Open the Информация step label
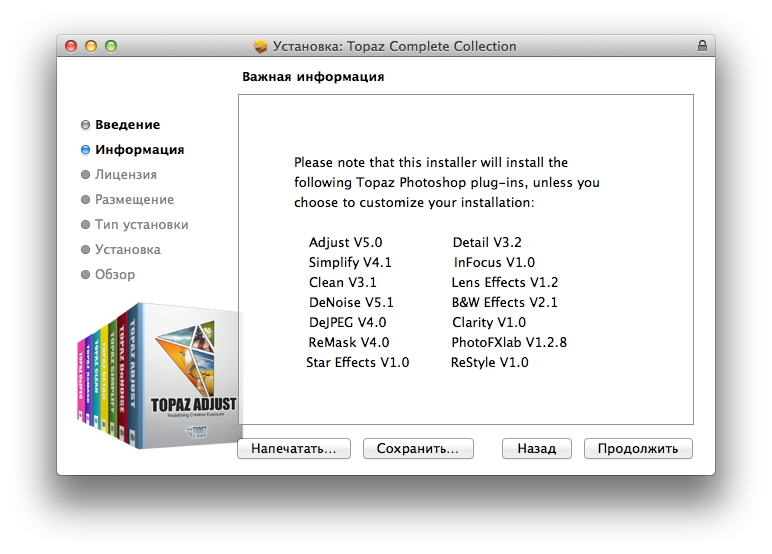 pos(140,150)
